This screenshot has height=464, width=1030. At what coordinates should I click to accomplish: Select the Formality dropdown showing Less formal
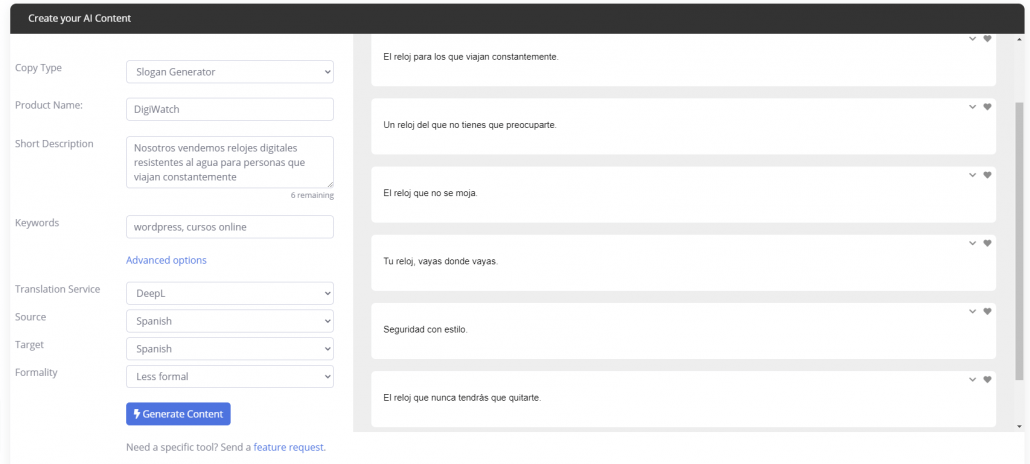tap(230, 377)
